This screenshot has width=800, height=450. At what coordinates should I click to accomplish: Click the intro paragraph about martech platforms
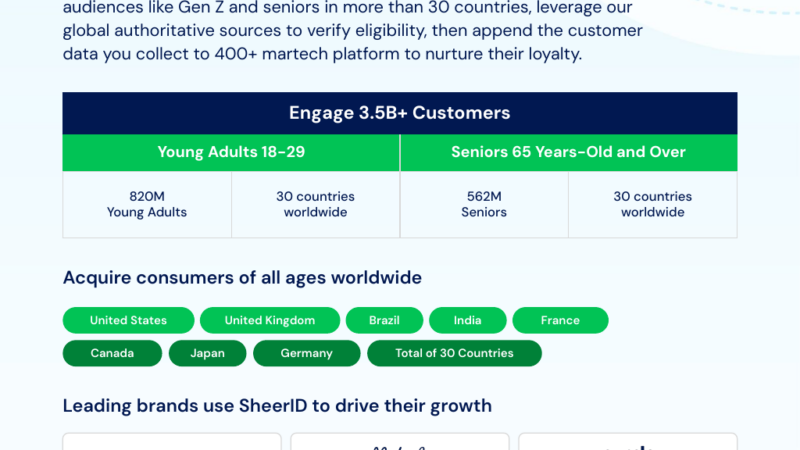[352, 31]
